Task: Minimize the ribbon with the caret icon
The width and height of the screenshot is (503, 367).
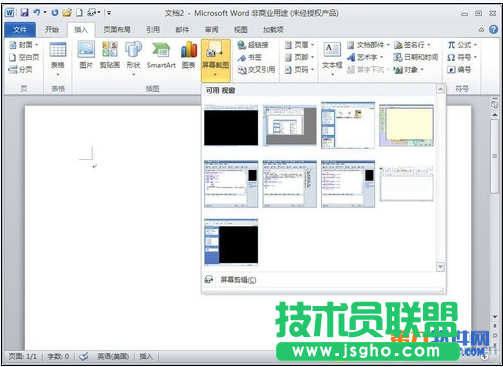Action: (x=481, y=30)
